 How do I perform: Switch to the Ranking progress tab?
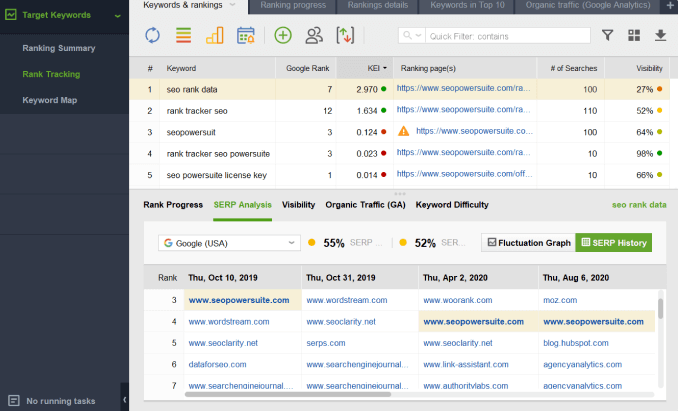click(x=293, y=5)
